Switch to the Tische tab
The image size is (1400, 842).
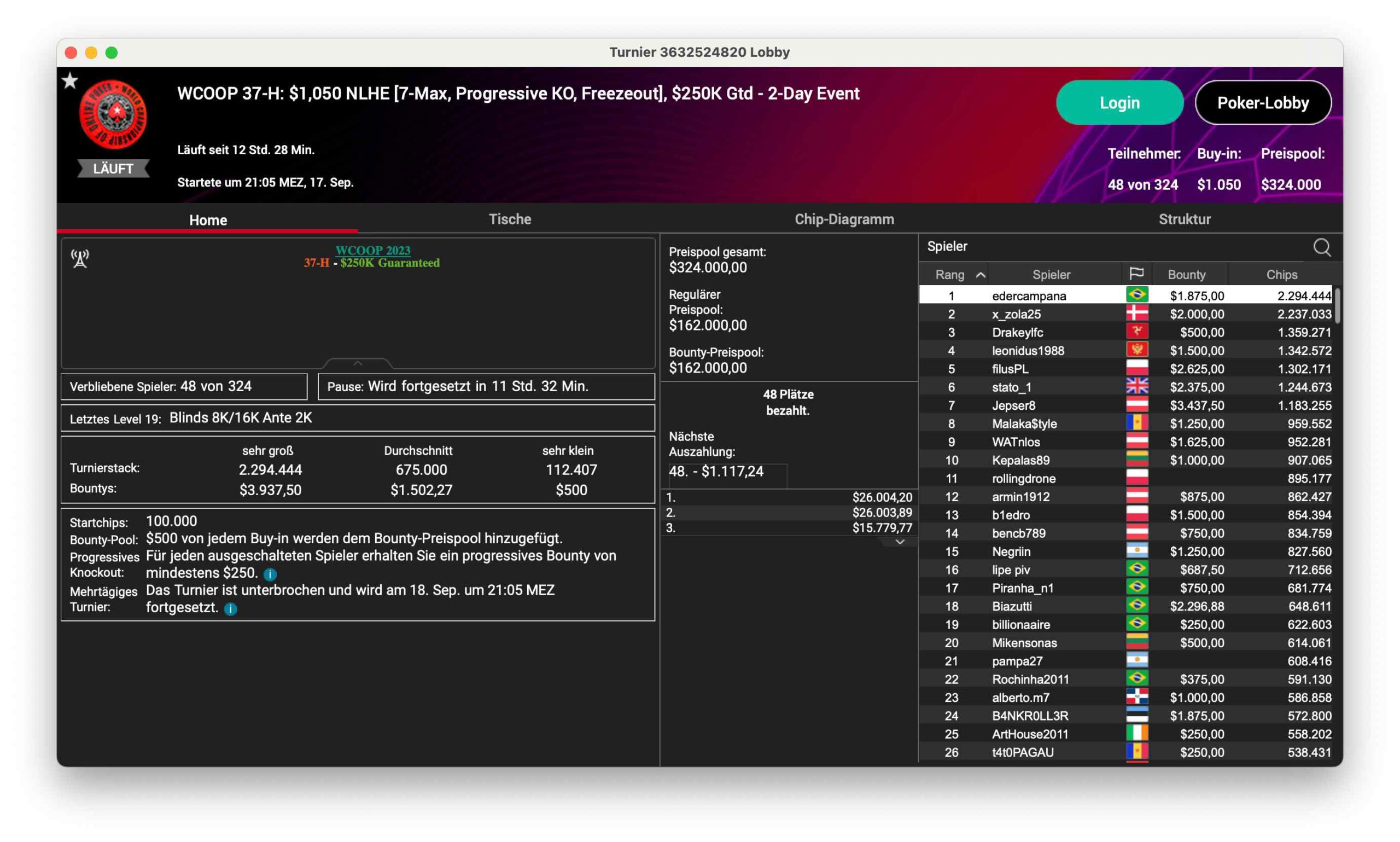pos(509,219)
